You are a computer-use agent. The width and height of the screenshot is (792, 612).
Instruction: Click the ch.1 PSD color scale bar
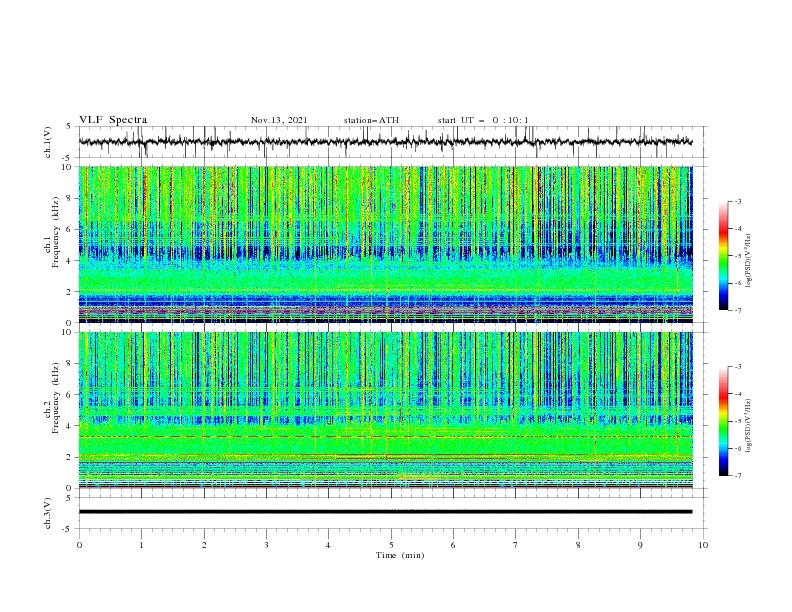tap(723, 255)
